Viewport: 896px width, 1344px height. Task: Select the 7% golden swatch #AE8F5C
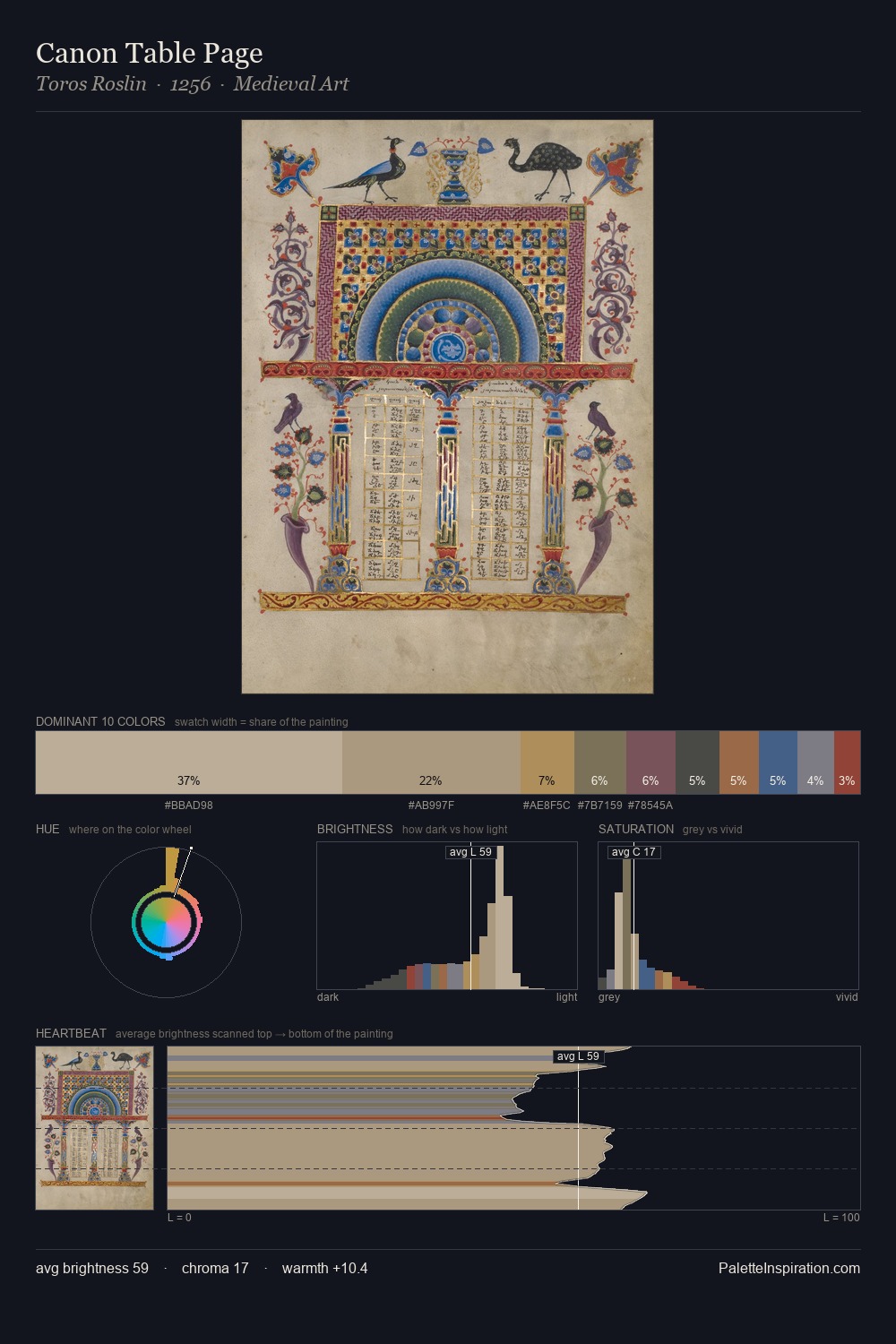547,762
